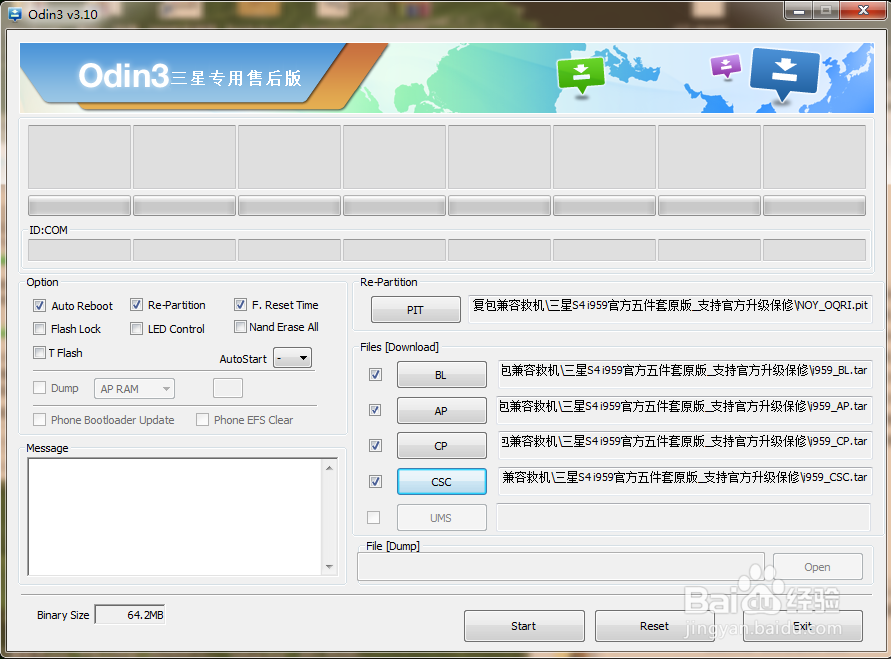Close the Odin3 window

tap(863, 11)
